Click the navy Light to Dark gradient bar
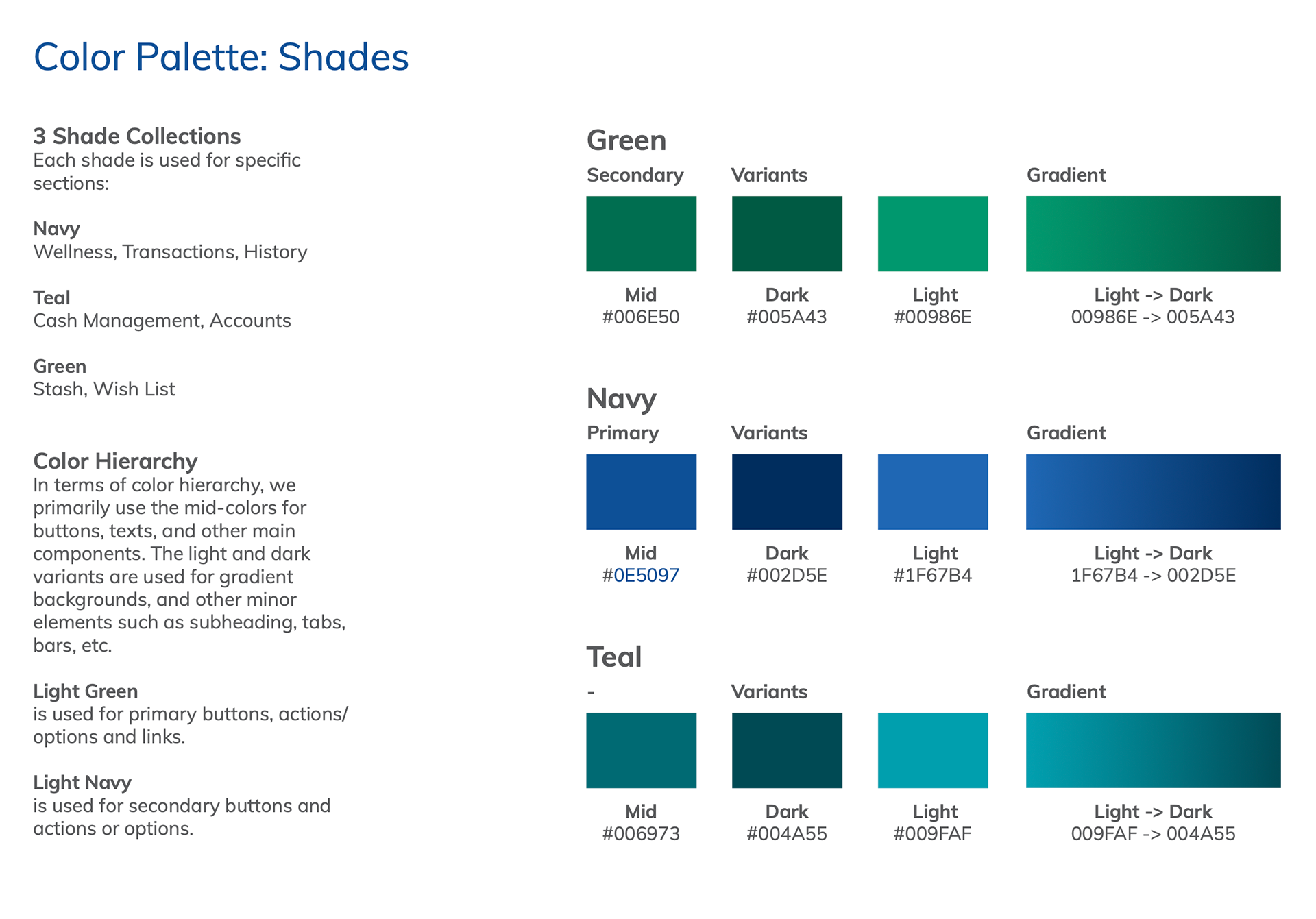The width and height of the screenshot is (1316, 919). point(1153,492)
